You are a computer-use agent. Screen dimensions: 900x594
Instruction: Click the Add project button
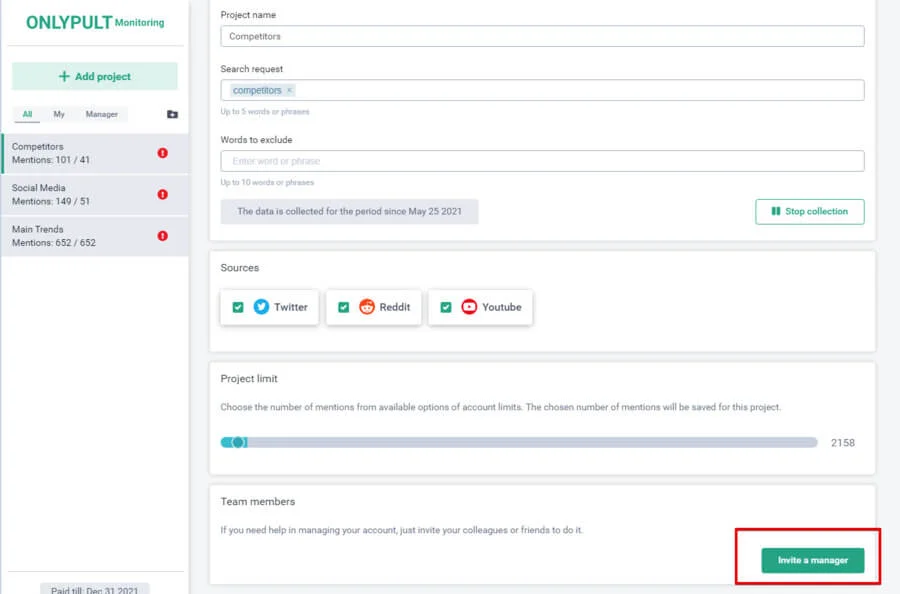95,76
